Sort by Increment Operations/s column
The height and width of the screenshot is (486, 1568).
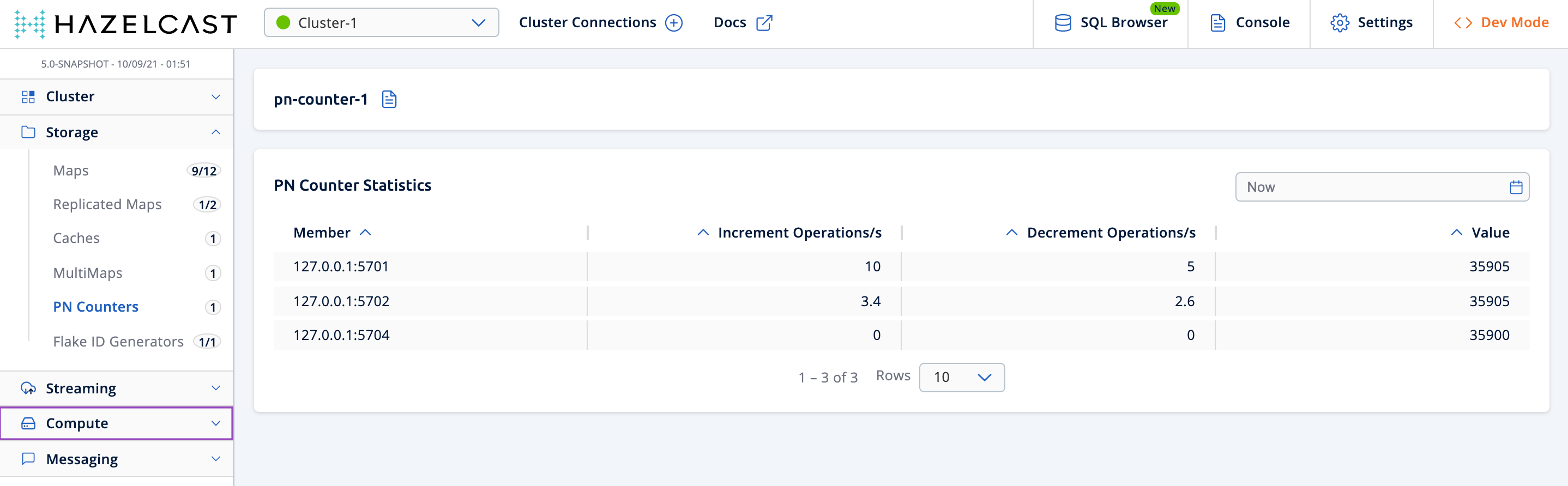tap(799, 232)
